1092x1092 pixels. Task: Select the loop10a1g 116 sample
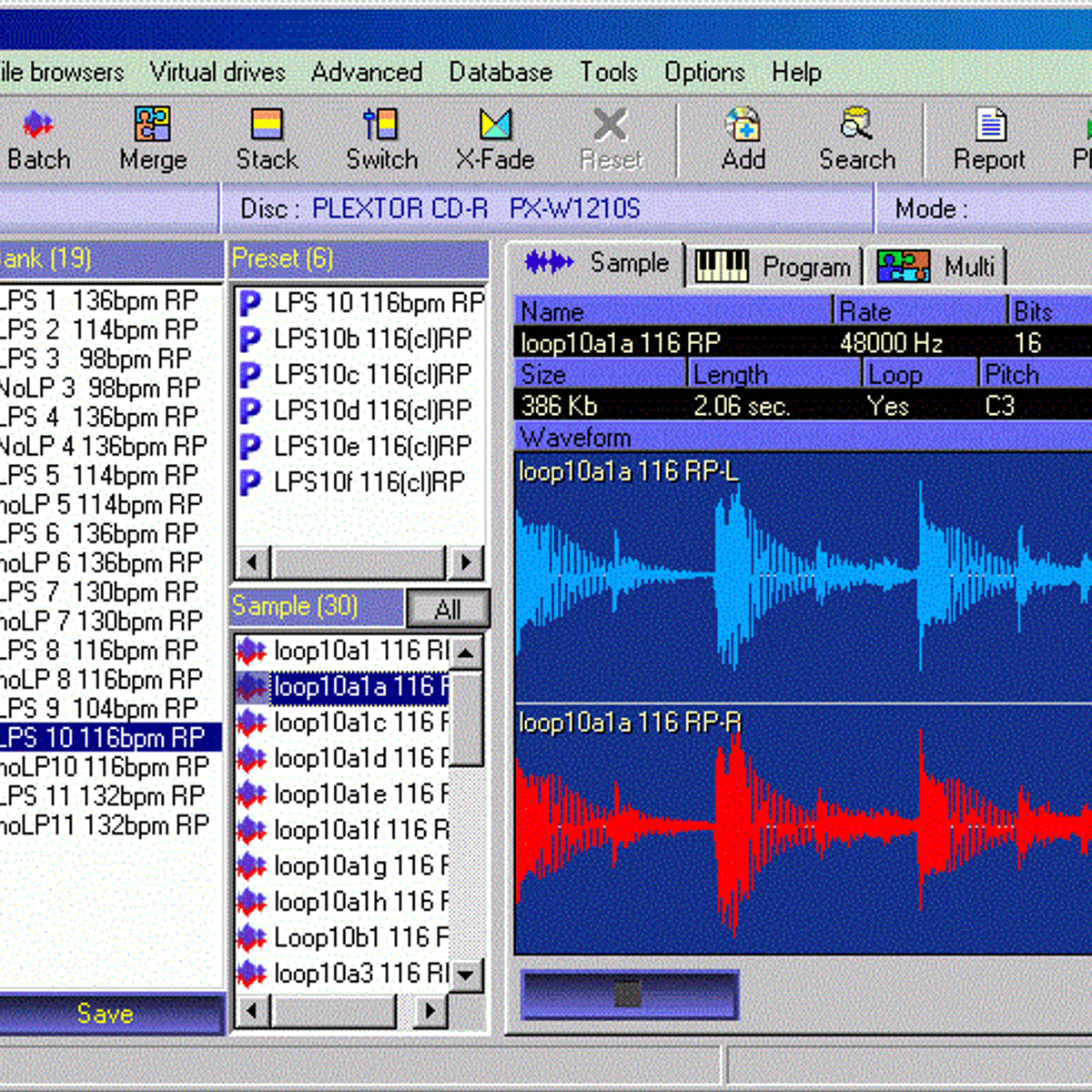(x=360, y=865)
